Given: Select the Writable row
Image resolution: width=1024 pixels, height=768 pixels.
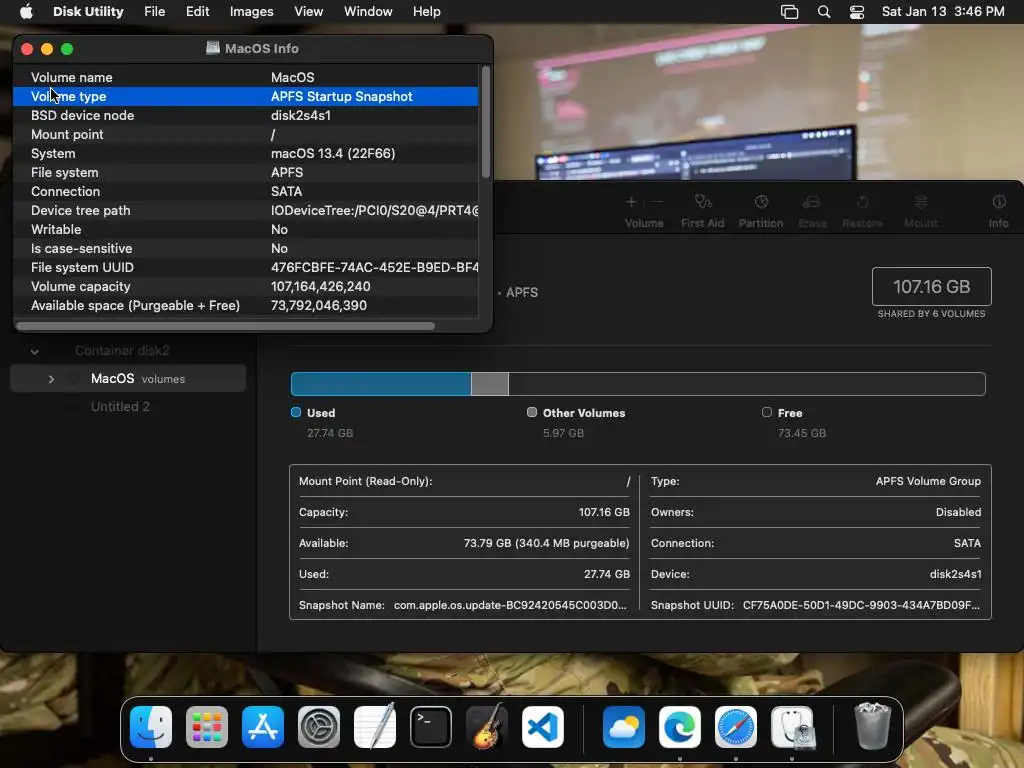Looking at the screenshot, I should (x=246, y=229).
